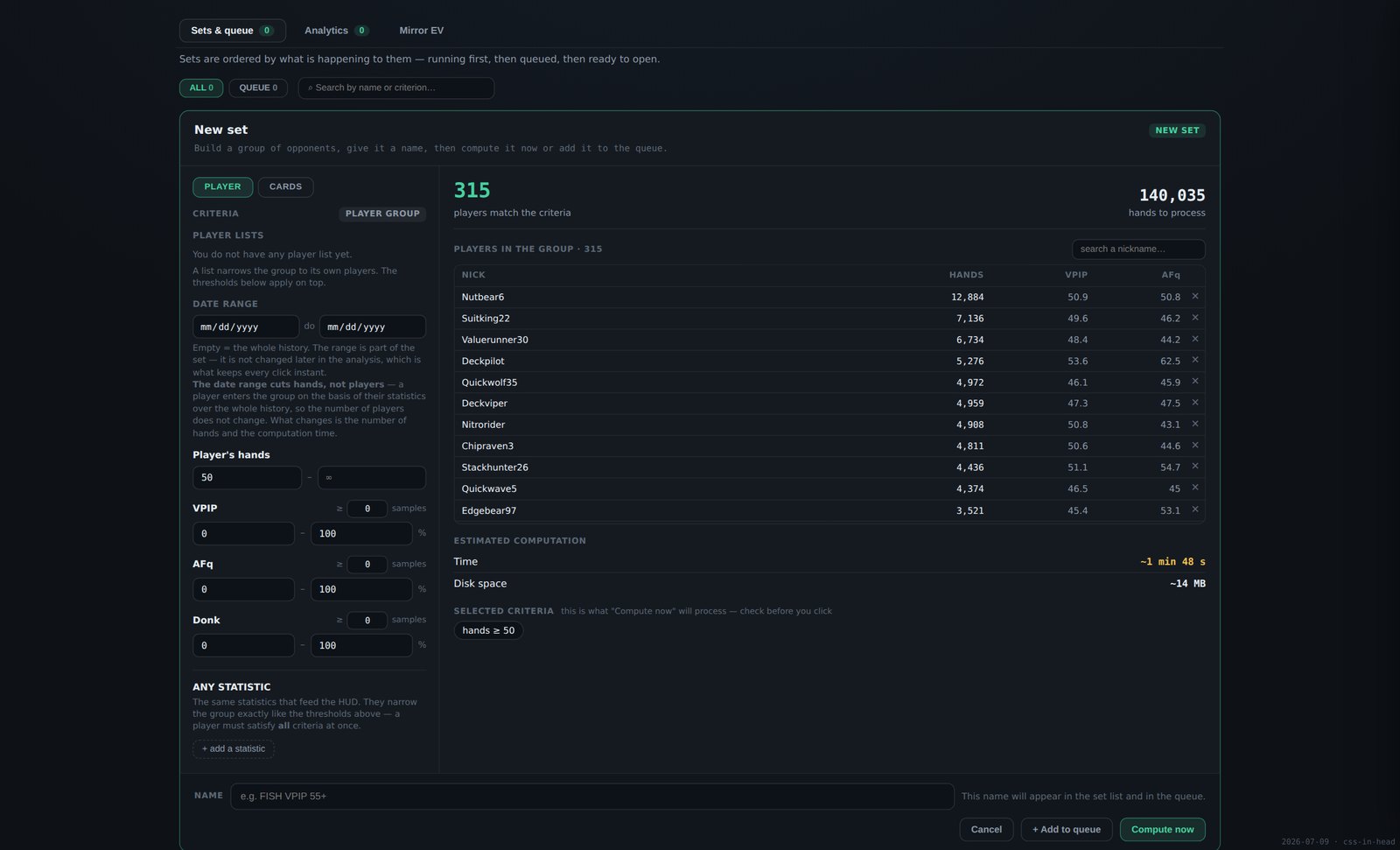Image resolution: width=1400 pixels, height=850 pixels.
Task: Remove Quickwolf35 from the group
Action: (1194, 382)
